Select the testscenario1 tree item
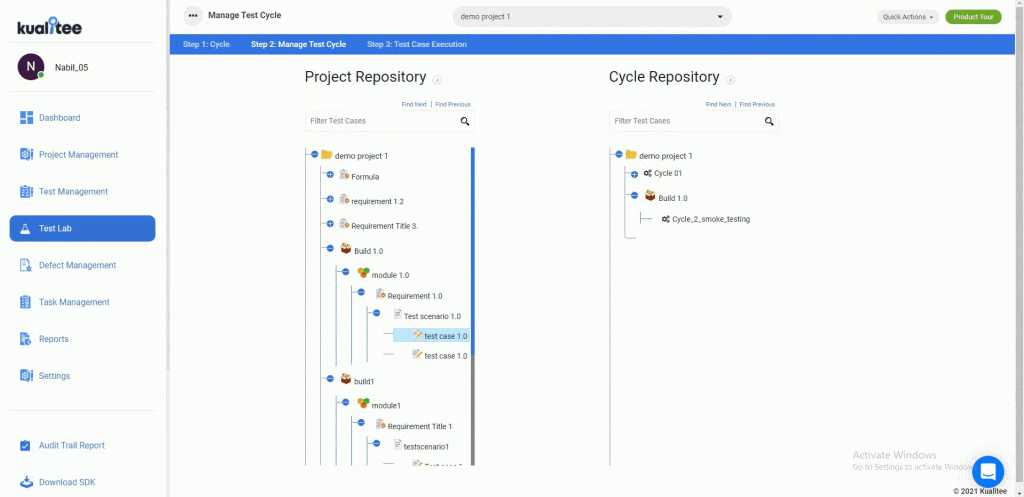The width and height of the screenshot is (1024, 497). (426, 447)
